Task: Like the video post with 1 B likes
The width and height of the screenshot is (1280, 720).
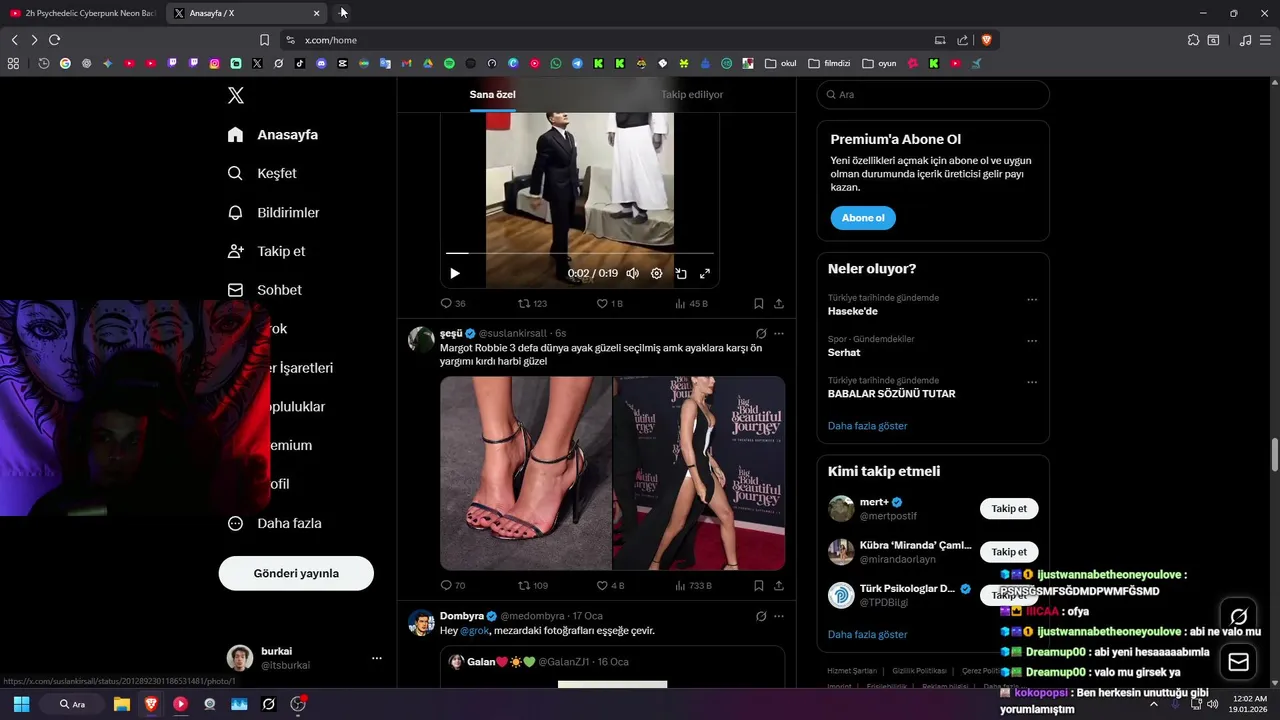Action: click(x=610, y=303)
